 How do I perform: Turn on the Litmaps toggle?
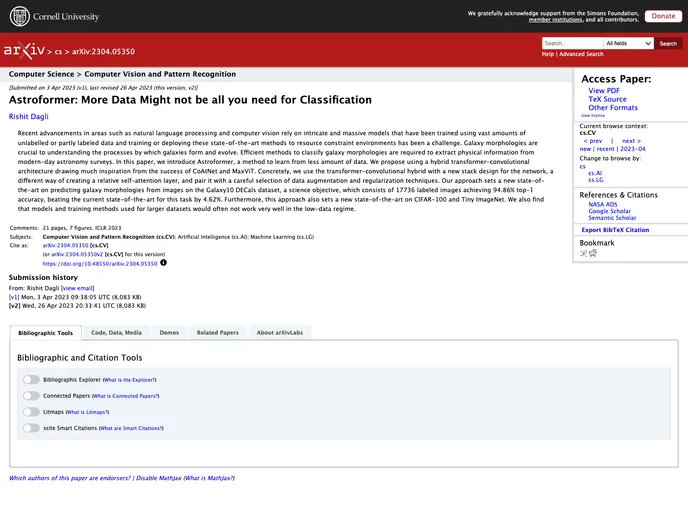pos(31,412)
